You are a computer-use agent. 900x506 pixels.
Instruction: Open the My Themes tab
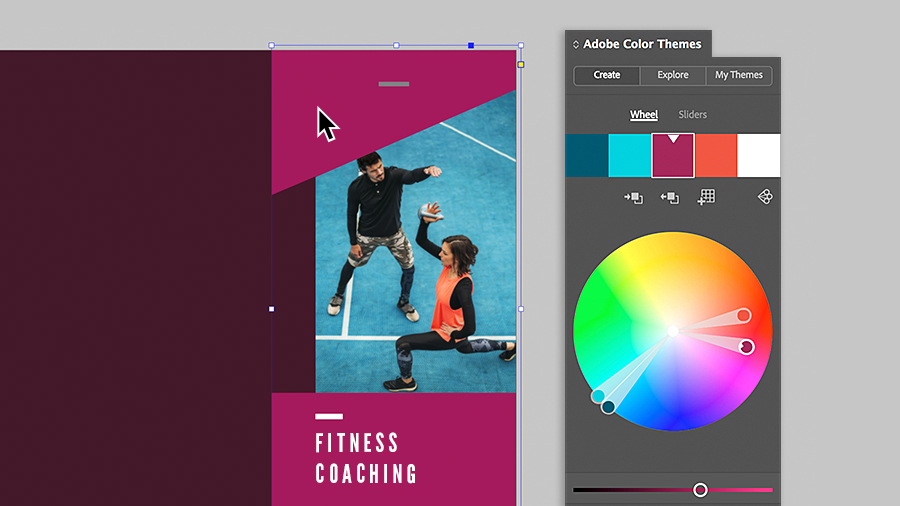[739, 75]
